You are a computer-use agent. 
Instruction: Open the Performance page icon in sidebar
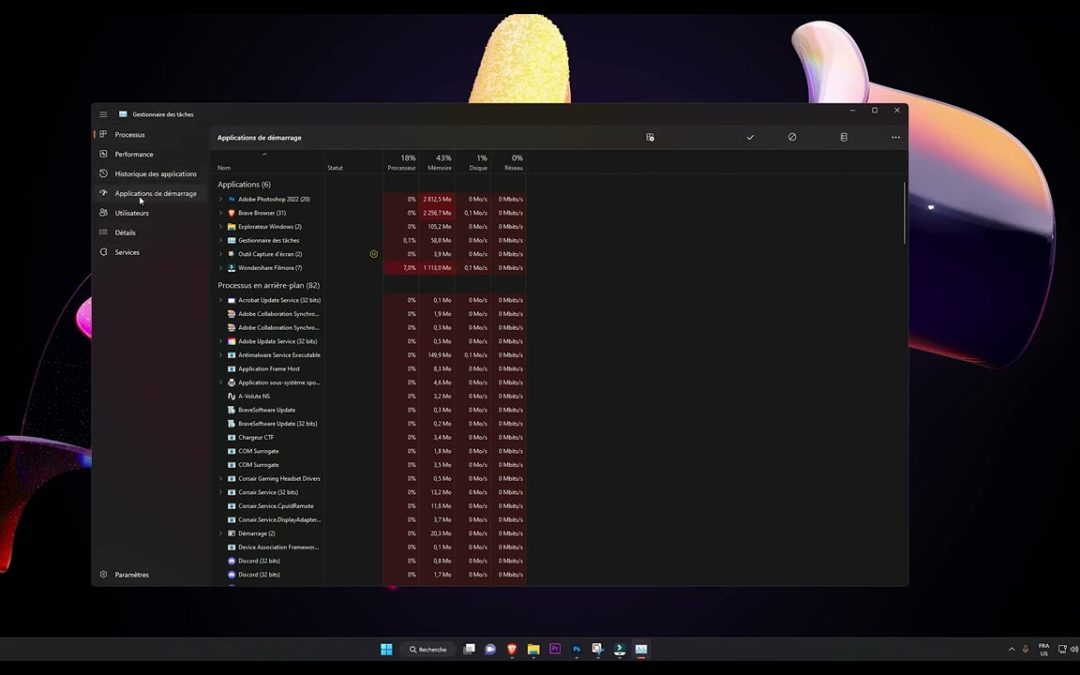tap(103, 154)
